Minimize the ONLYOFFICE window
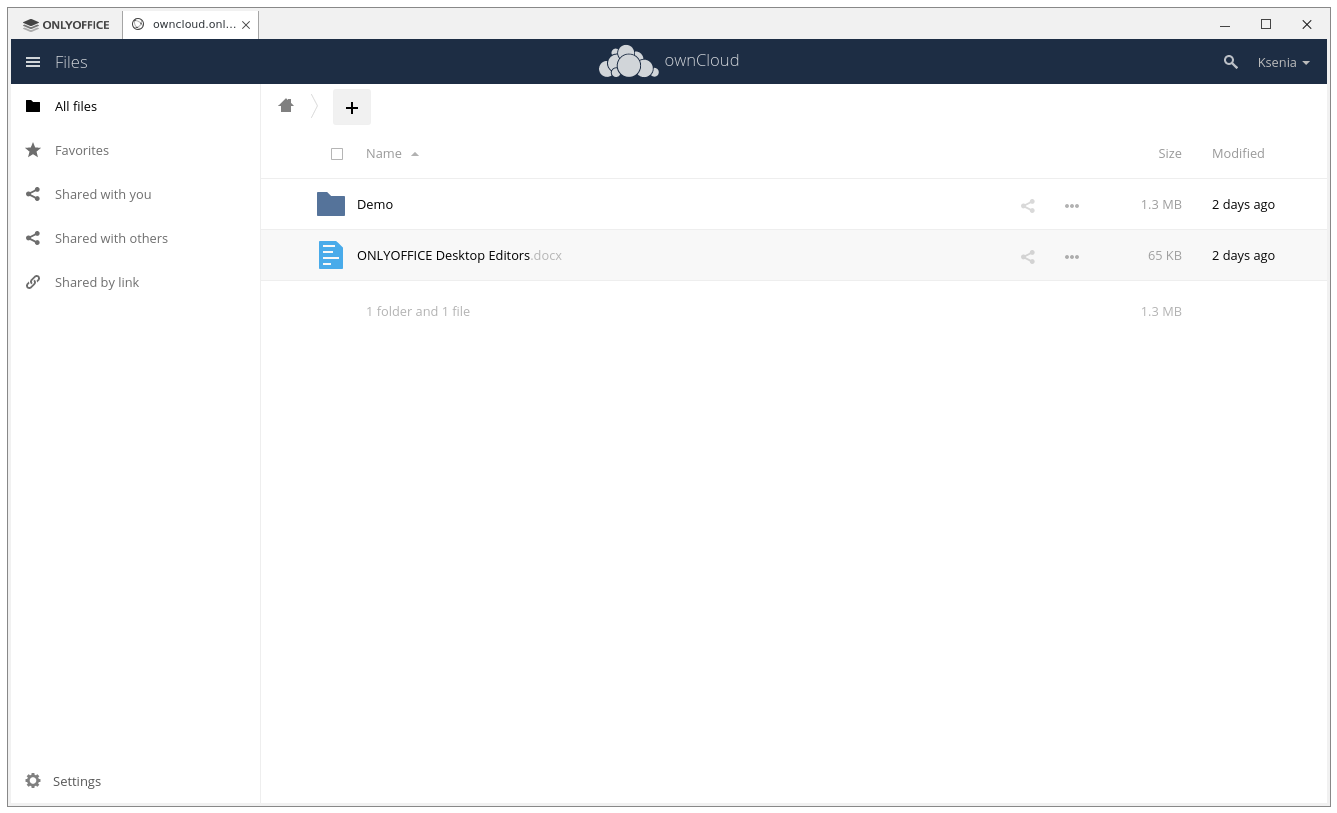The height and width of the screenshot is (813, 1337). 1225,25
